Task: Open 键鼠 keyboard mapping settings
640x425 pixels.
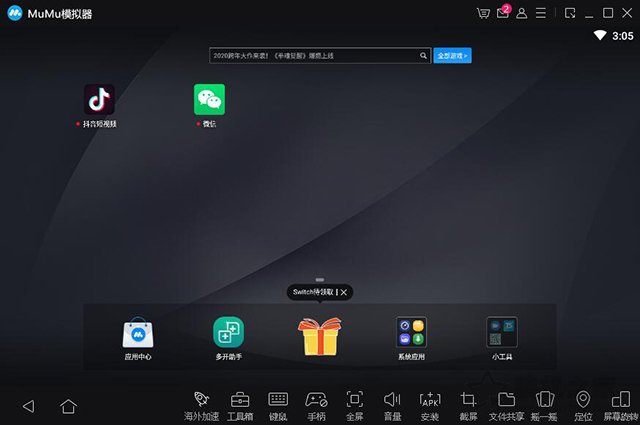Action: [x=278, y=400]
